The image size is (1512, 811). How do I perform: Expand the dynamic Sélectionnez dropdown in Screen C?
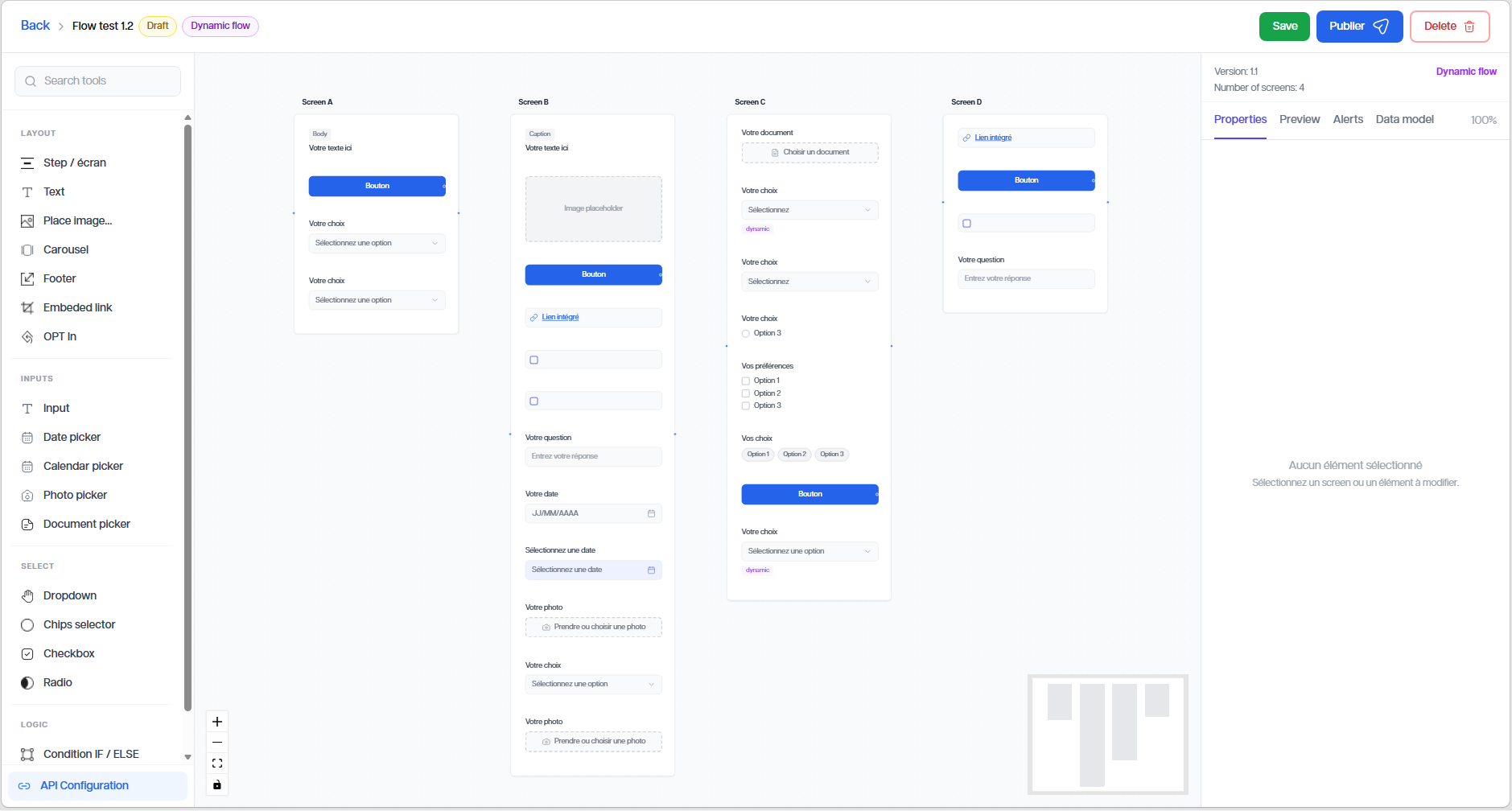pos(810,210)
